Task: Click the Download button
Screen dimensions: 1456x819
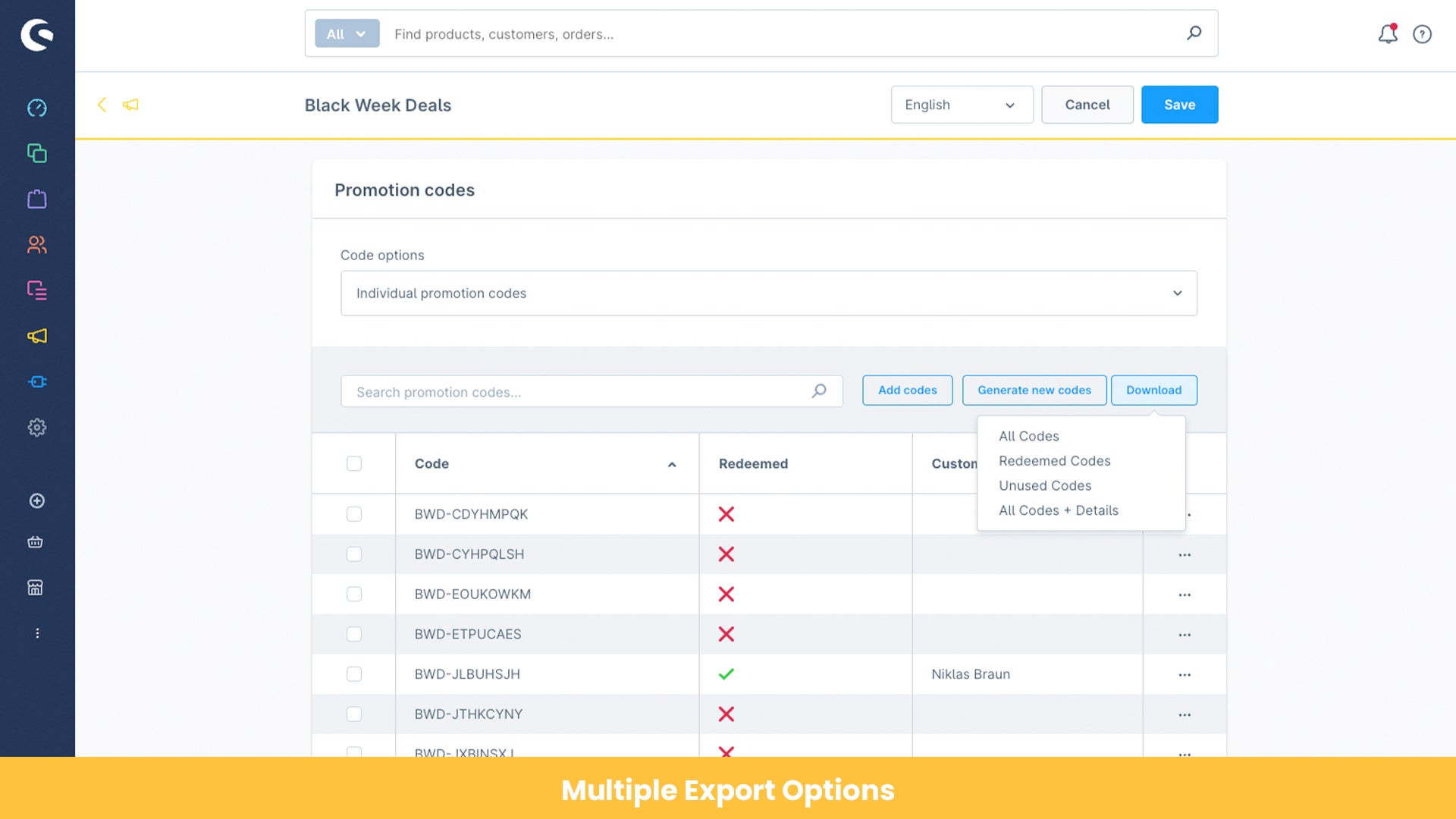Action: (1153, 390)
